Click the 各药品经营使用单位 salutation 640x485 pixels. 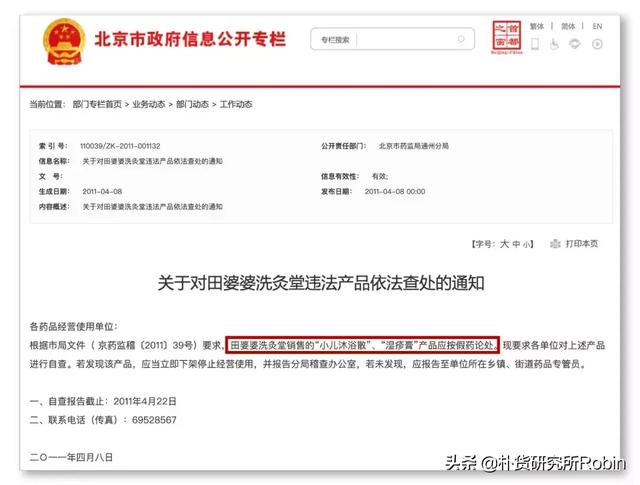point(73,327)
